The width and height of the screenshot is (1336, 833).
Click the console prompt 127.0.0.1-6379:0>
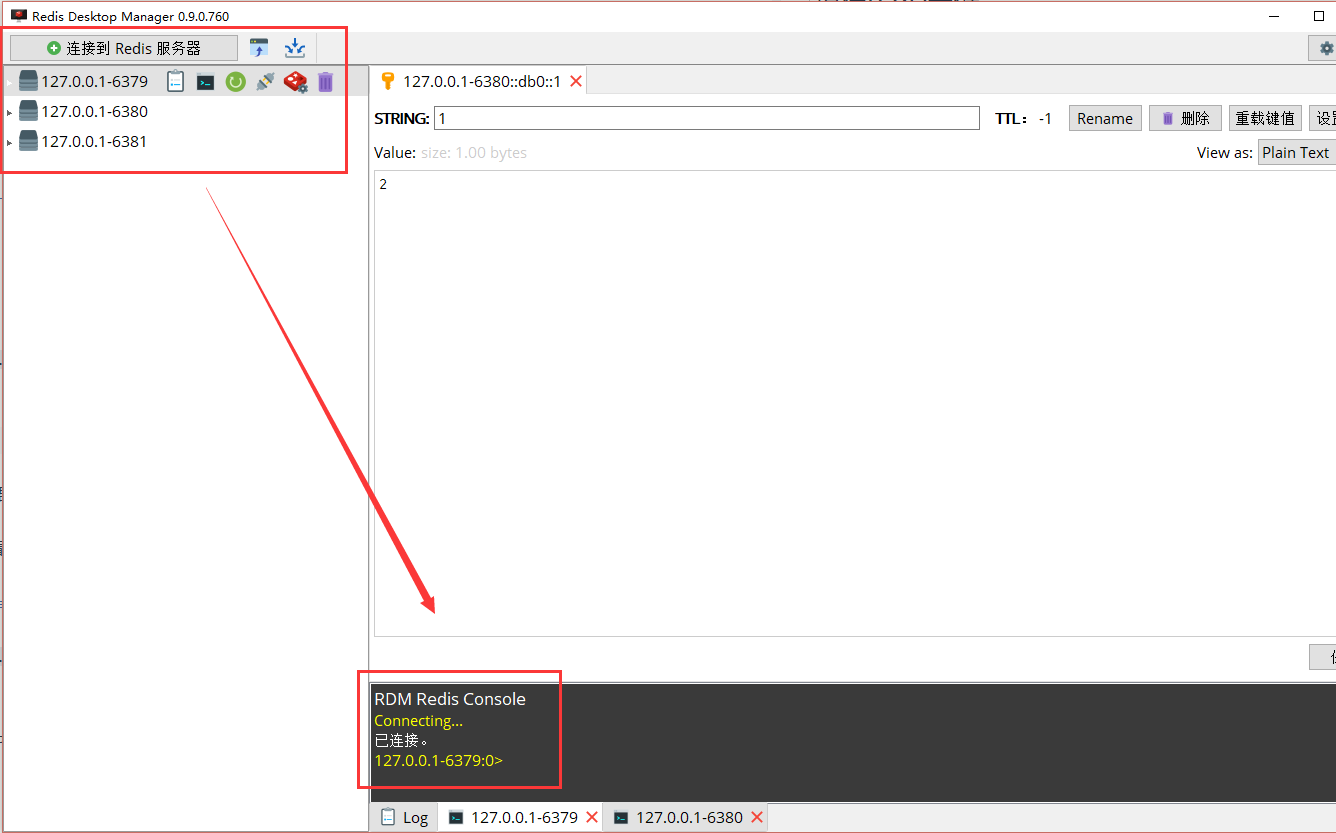click(x=438, y=760)
